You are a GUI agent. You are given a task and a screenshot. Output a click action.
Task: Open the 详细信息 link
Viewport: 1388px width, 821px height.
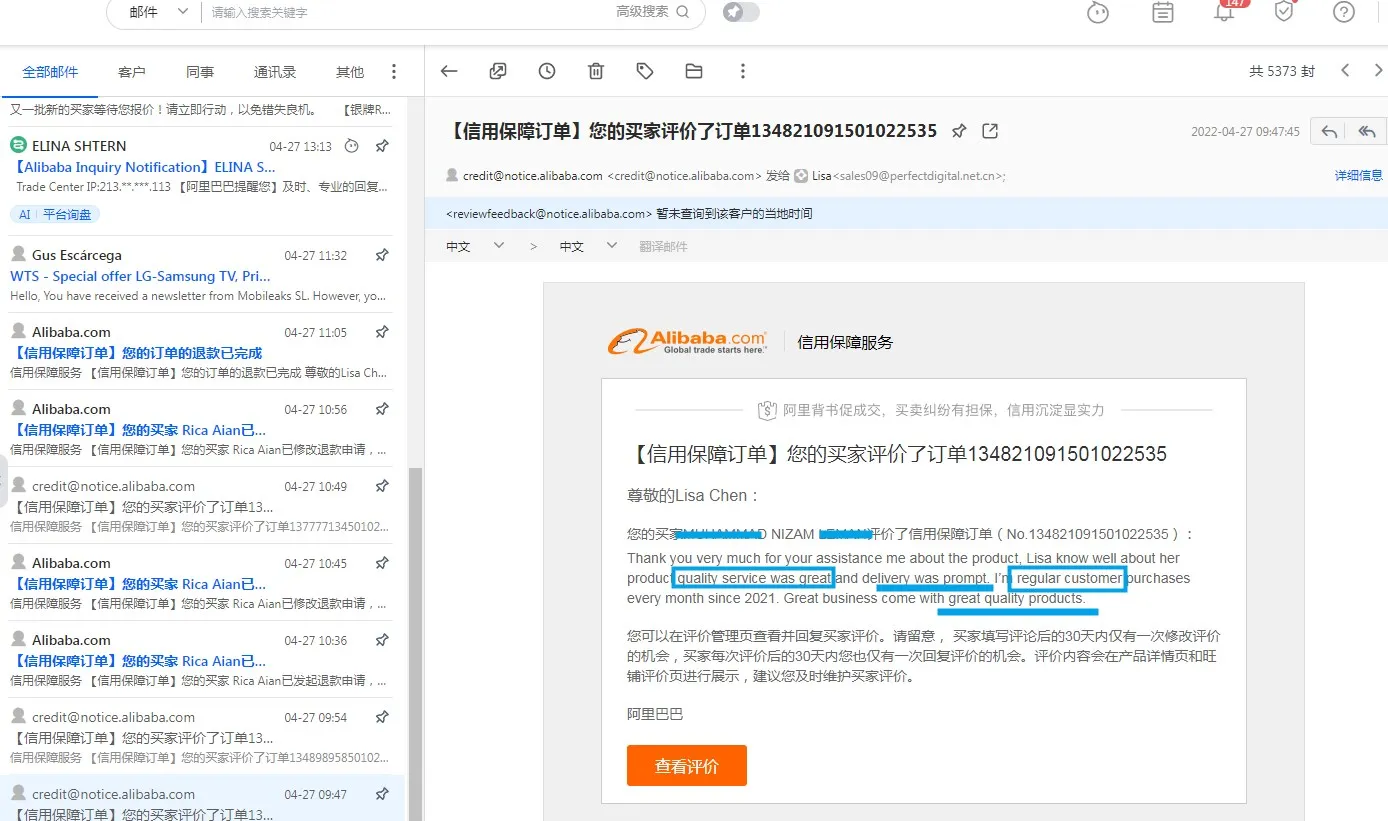tap(1358, 175)
